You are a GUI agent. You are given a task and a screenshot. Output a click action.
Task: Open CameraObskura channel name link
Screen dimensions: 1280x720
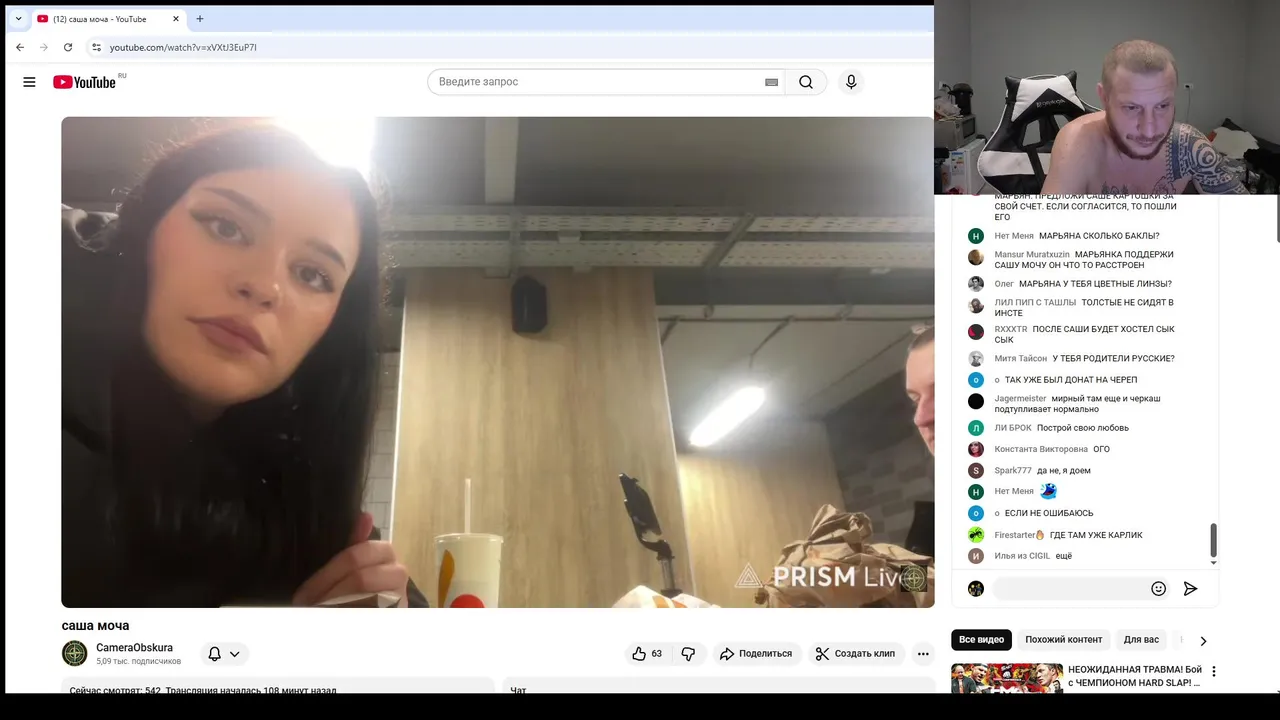[134, 648]
